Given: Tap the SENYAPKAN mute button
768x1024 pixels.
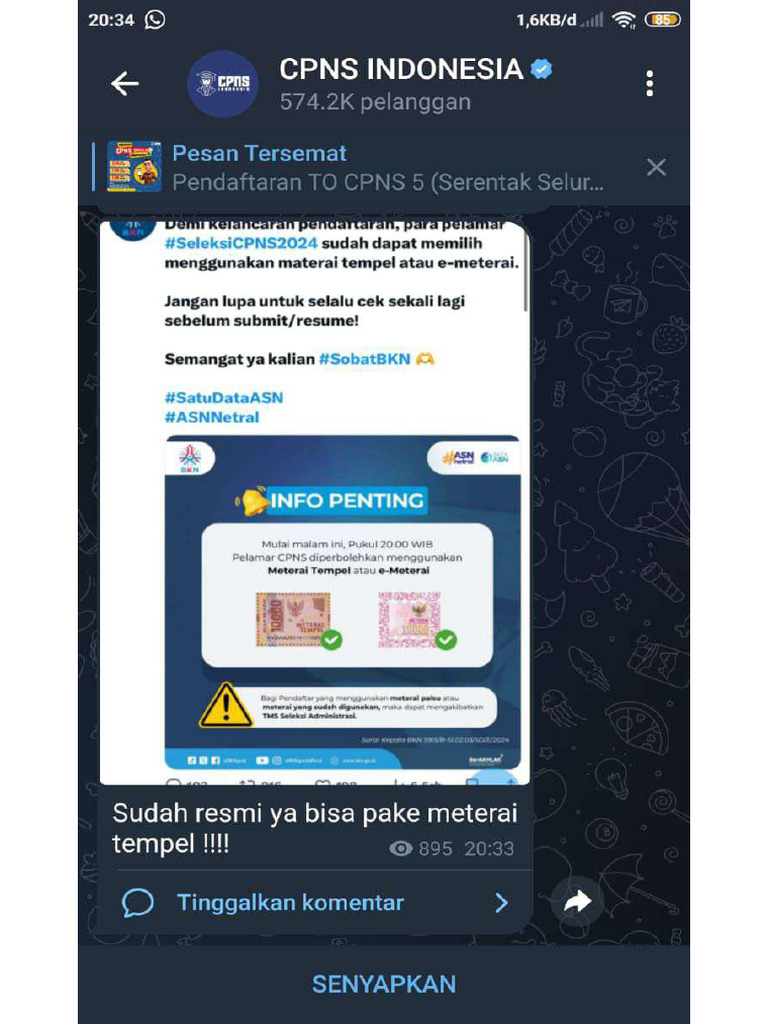Looking at the screenshot, I should pyautogui.click(x=384, y=984).
